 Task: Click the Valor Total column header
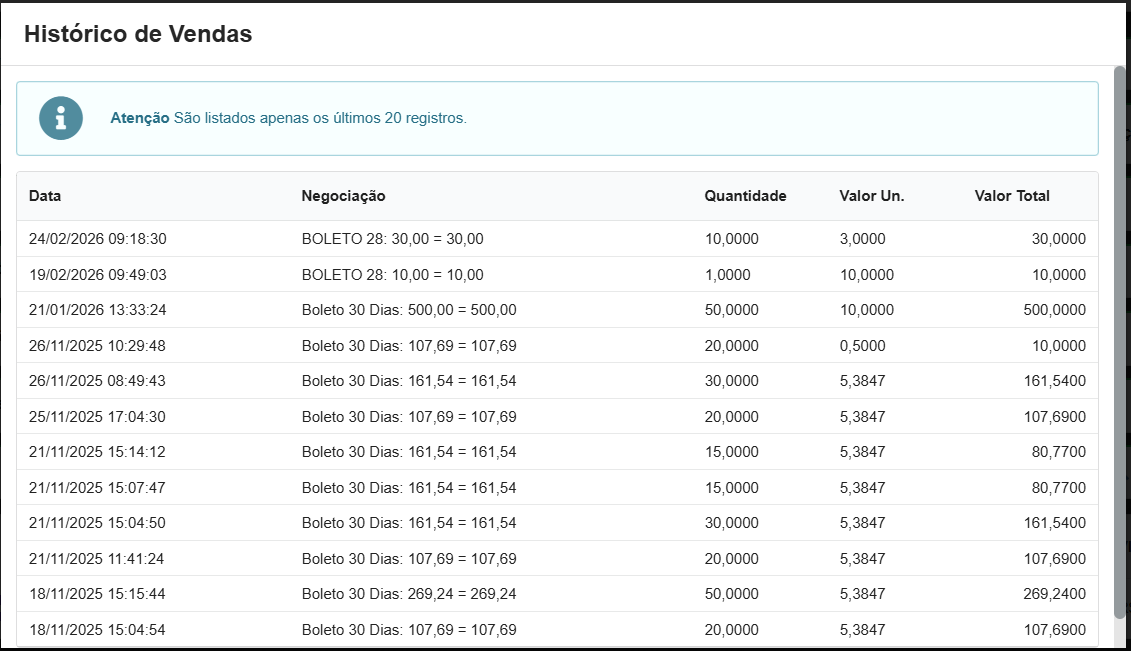tap(1012, 196)
